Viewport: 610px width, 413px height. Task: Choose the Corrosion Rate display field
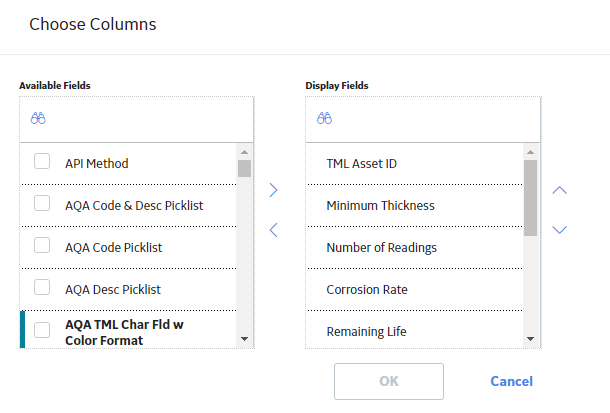click(x=415, y=290)
